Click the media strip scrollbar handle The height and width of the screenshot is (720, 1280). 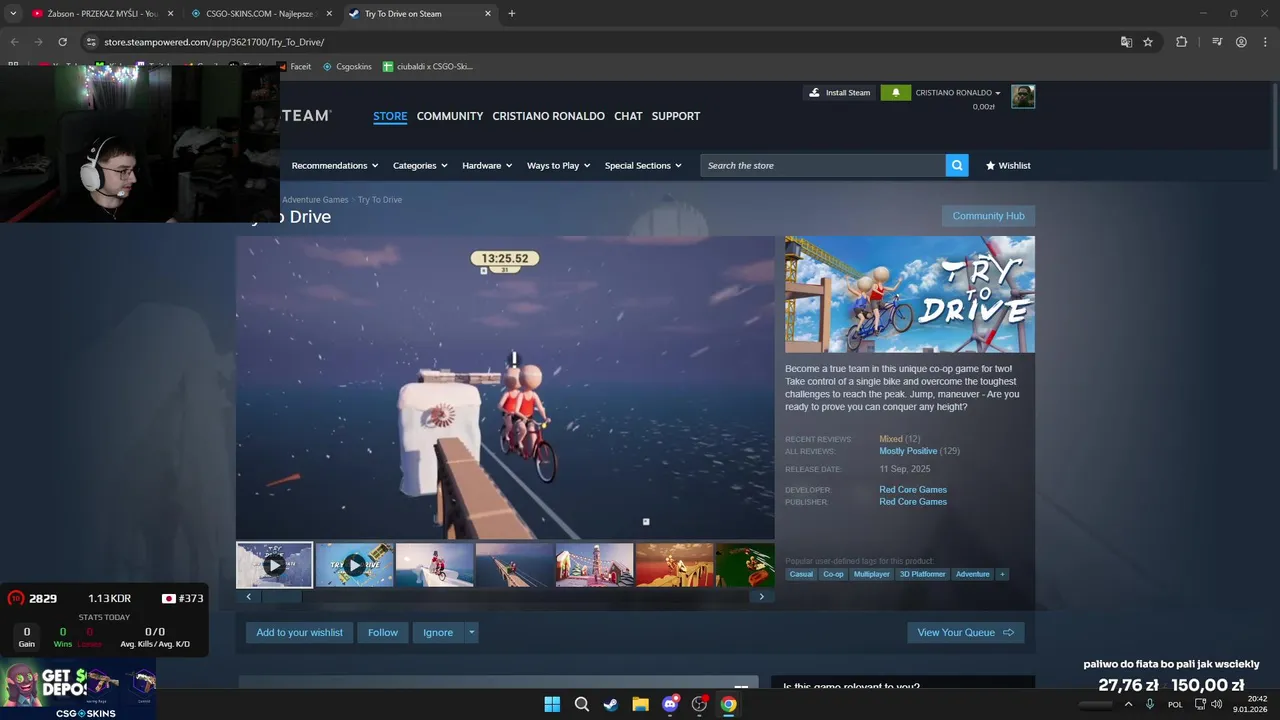coord(282,597)
